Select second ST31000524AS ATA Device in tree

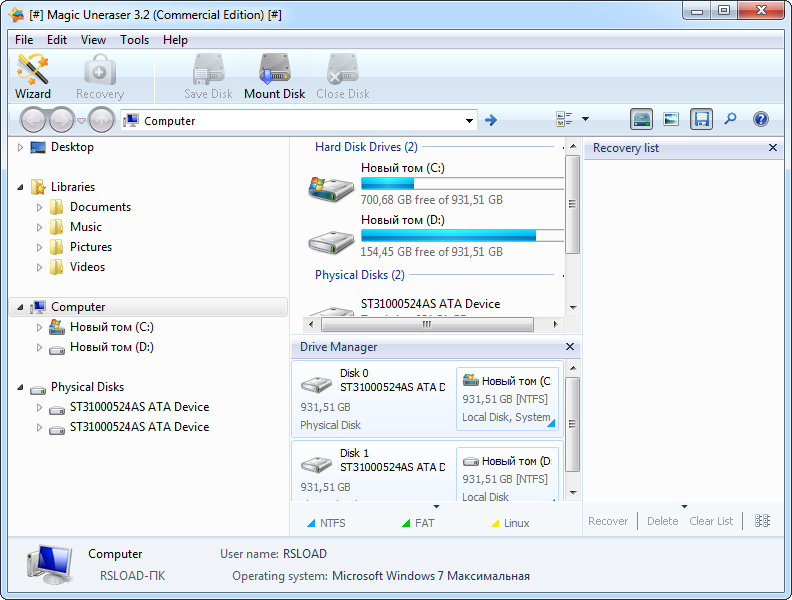pos(139,427)
